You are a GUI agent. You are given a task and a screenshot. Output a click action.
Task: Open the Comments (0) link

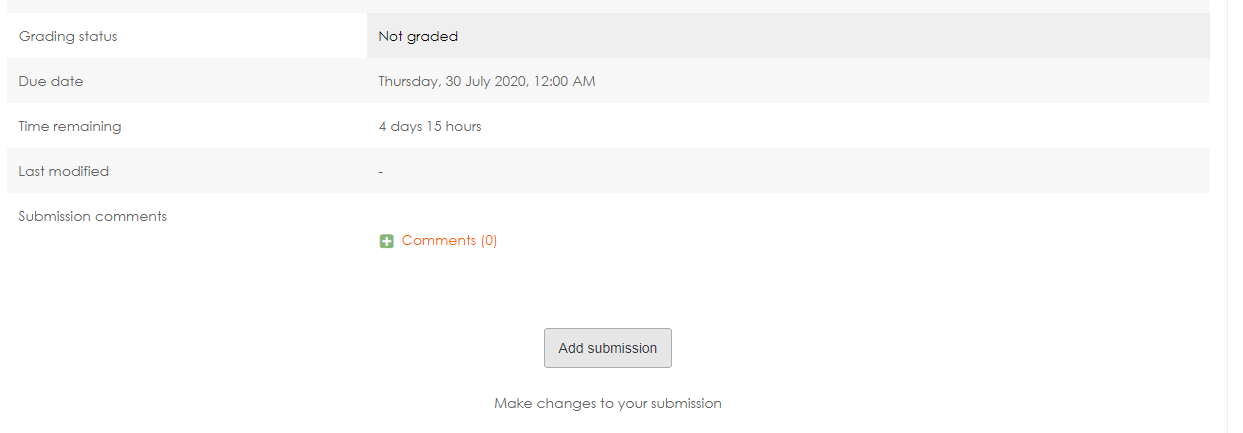pos(449,241)
